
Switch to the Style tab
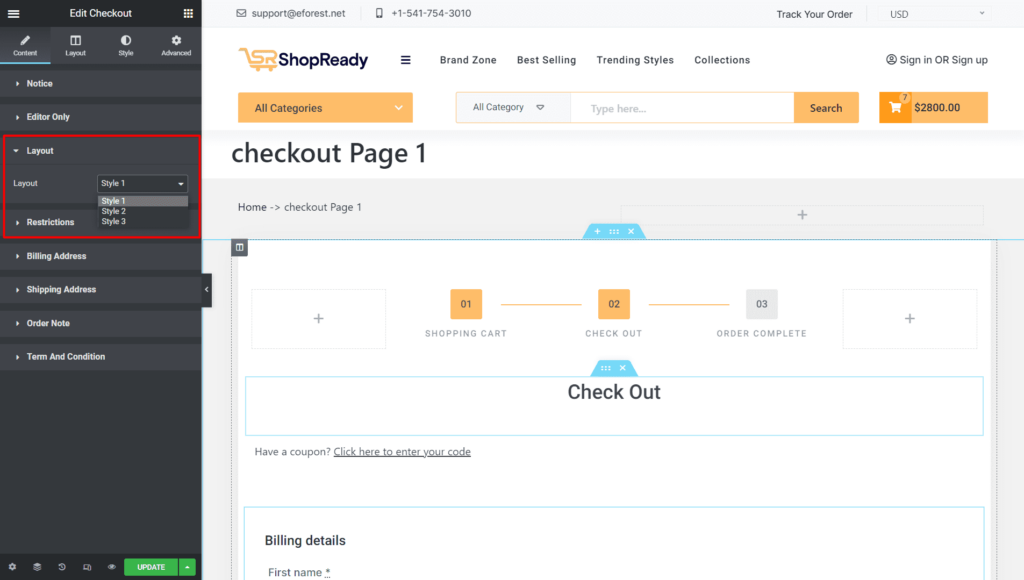tap(126, 45)
